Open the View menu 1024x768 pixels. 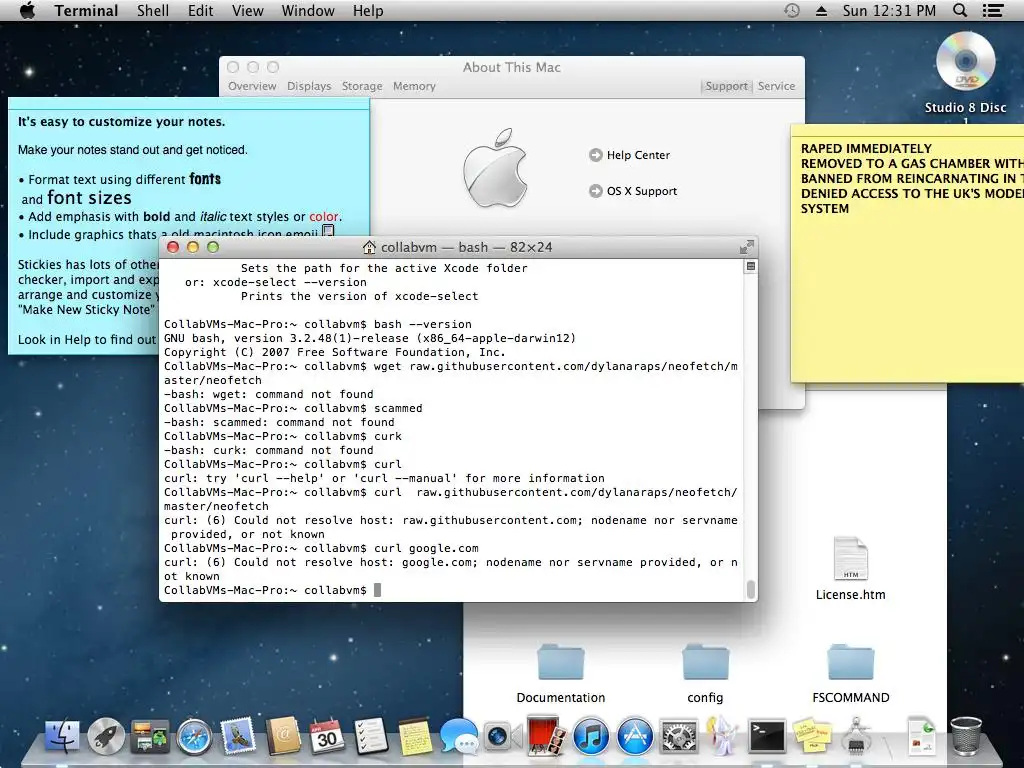(x=248, y=10)
